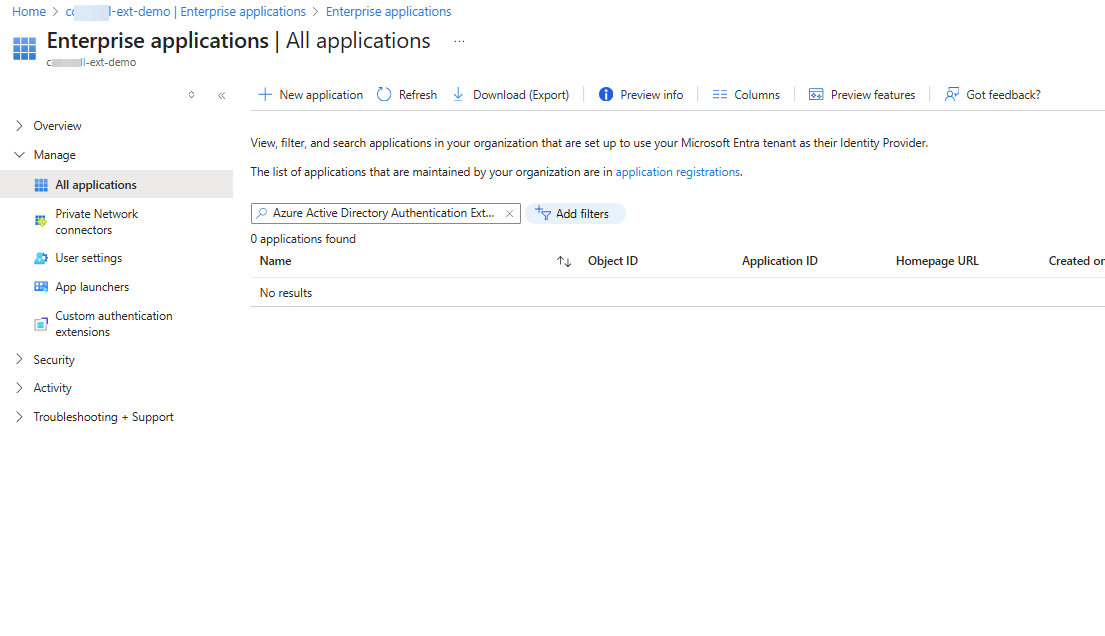Clear the search box with X
Screen dimensions: 1105x636
click(x=510, y=214)
